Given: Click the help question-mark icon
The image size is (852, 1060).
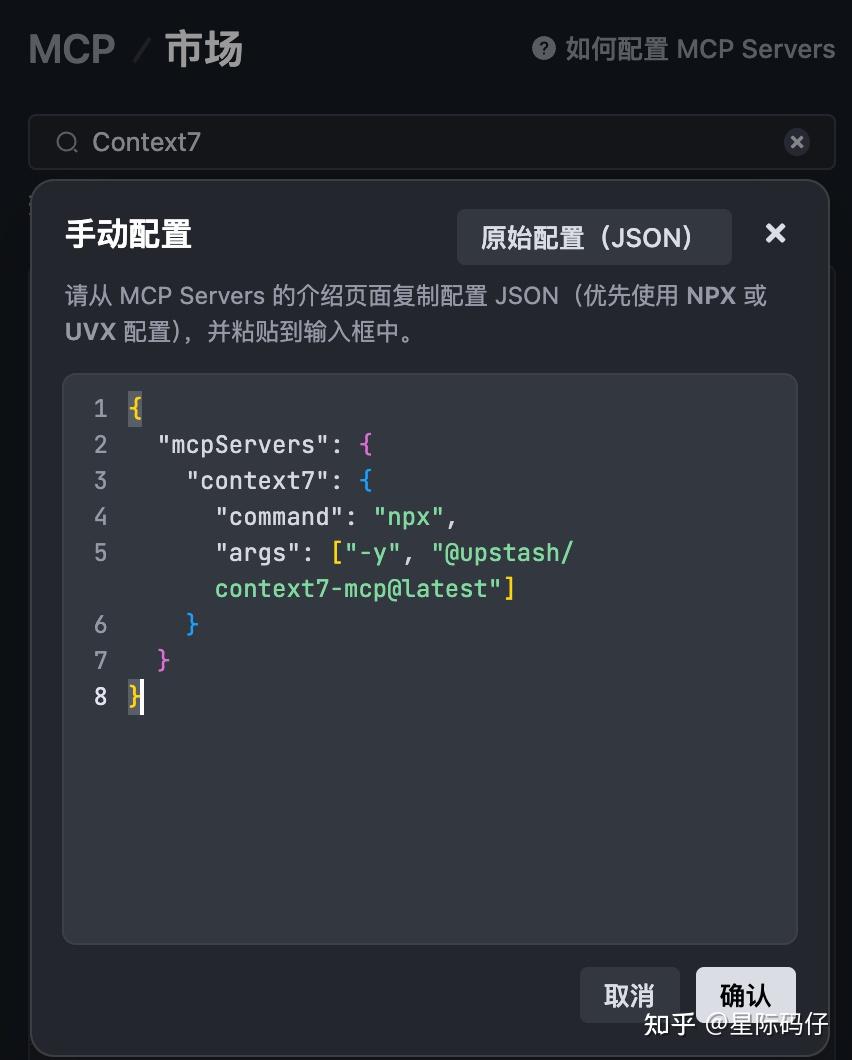Looking at the screenshot, I should point(541,48).
